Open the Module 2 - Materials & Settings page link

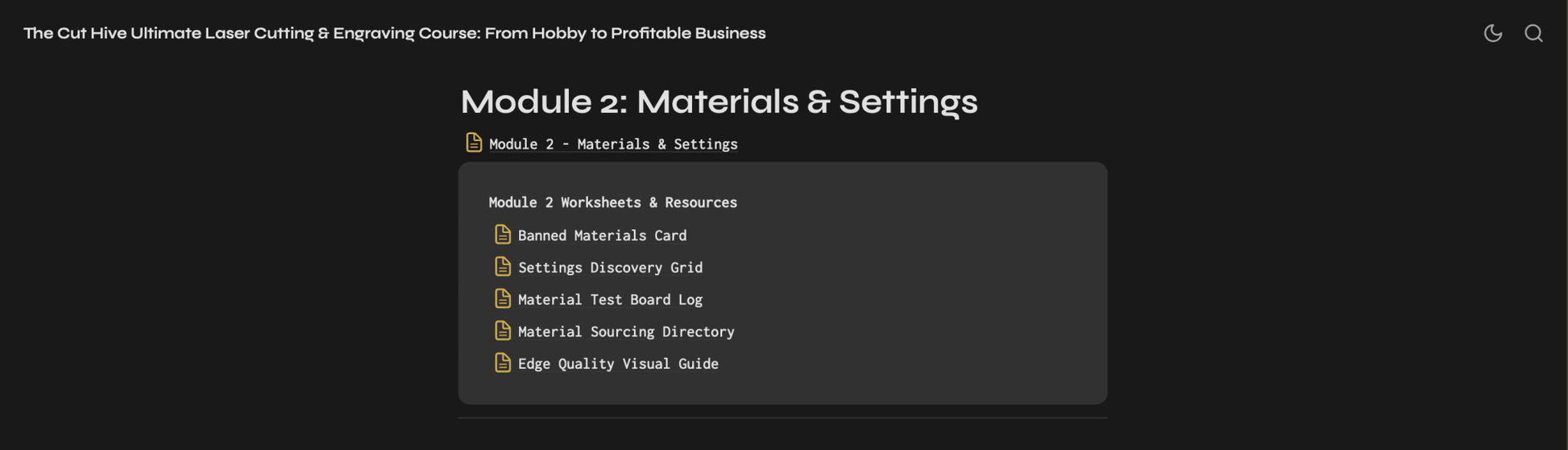613,144
